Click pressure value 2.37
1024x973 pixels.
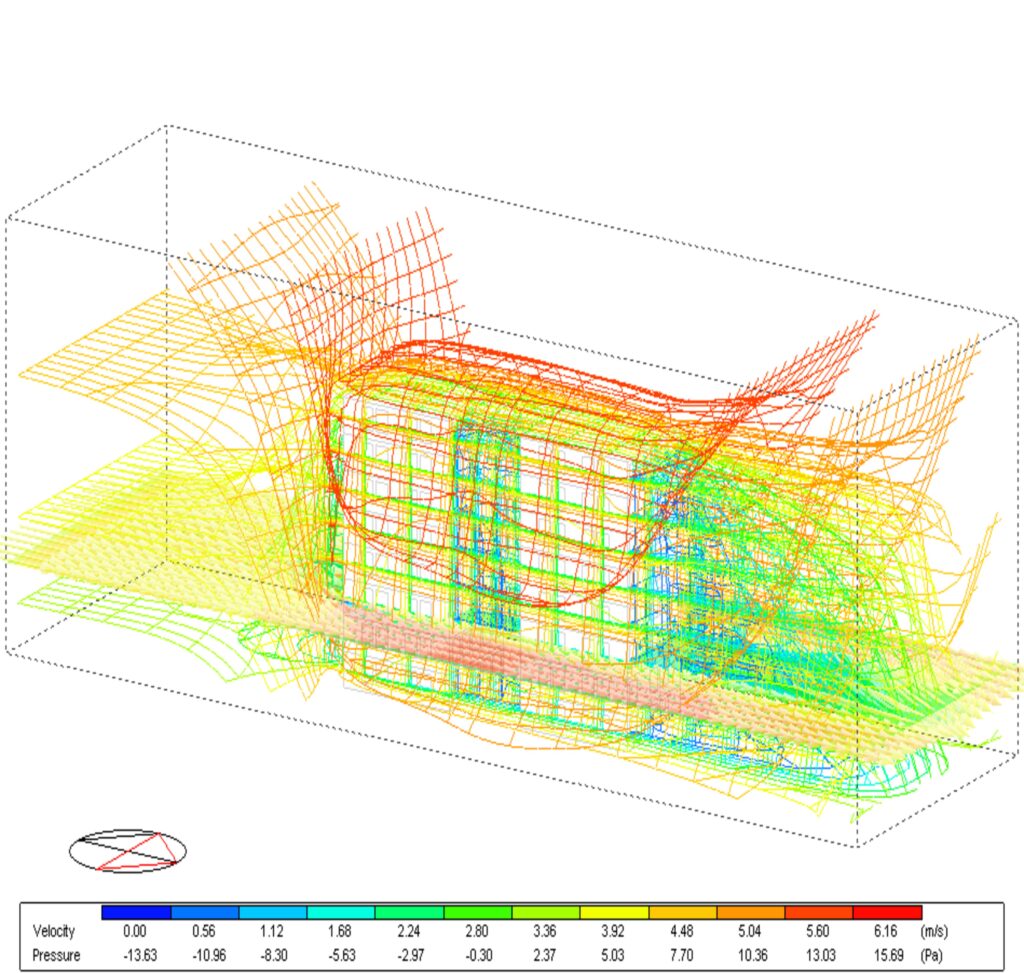[545, 955]
